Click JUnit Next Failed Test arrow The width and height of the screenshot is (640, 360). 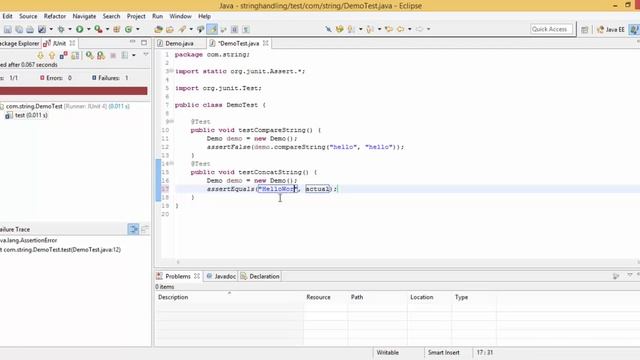[x=40, y=56]
